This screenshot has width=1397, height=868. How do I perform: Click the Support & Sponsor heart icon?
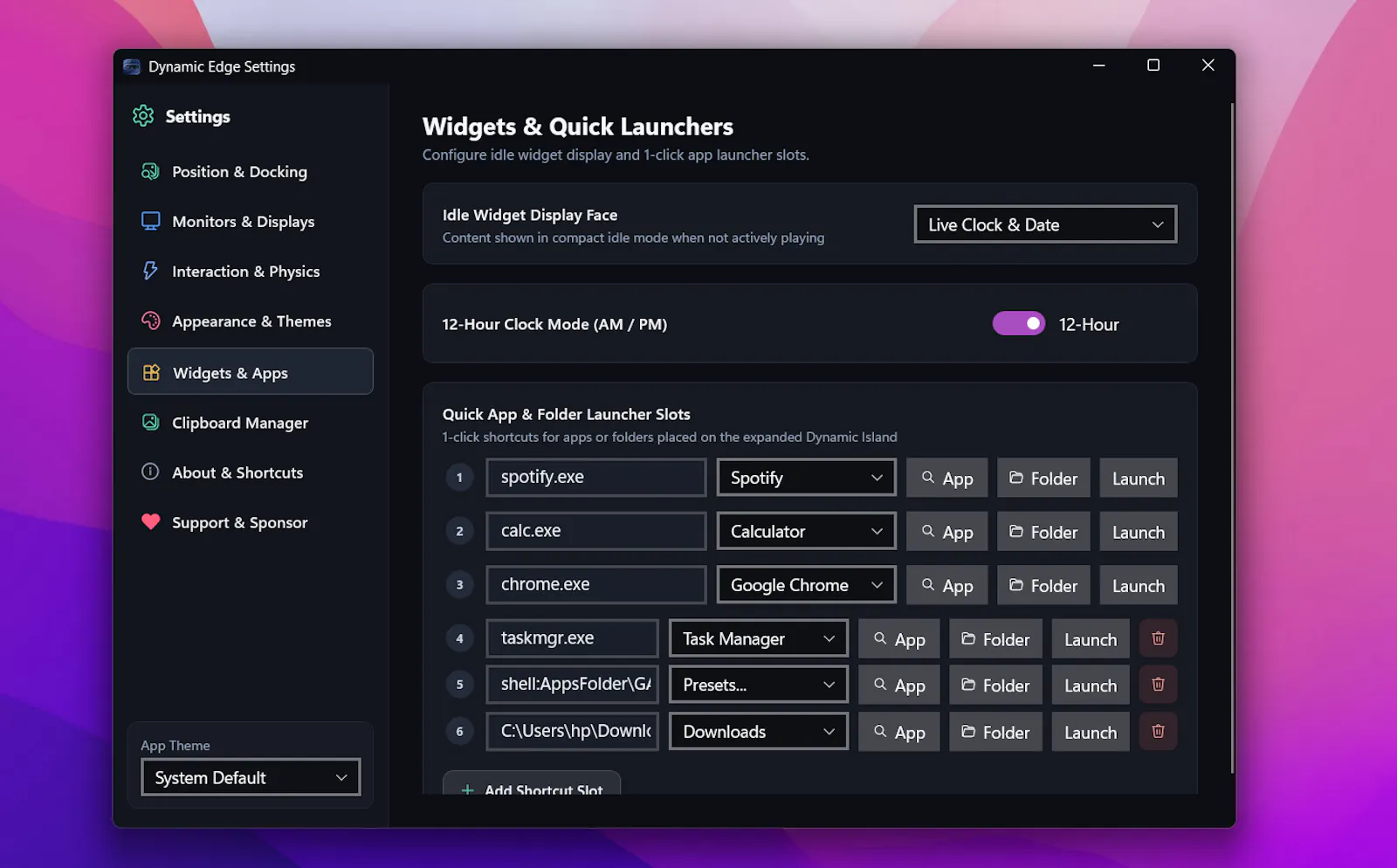pos(150,521)
